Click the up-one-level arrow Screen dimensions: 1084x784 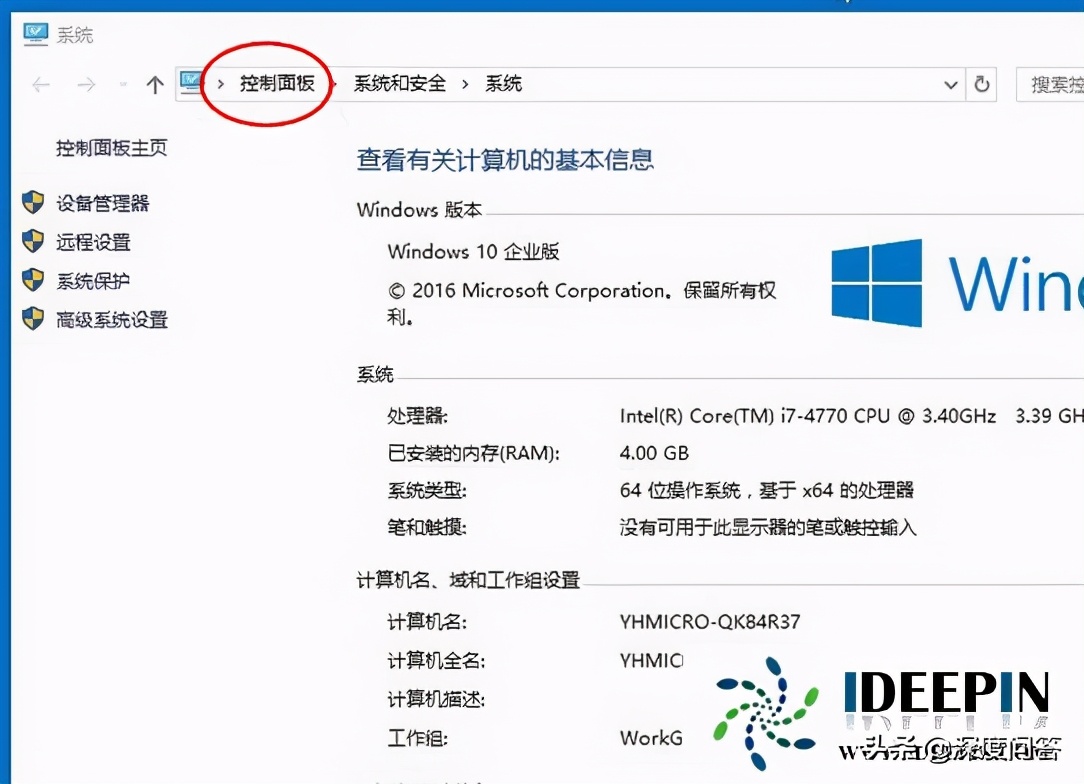point(155,84)
